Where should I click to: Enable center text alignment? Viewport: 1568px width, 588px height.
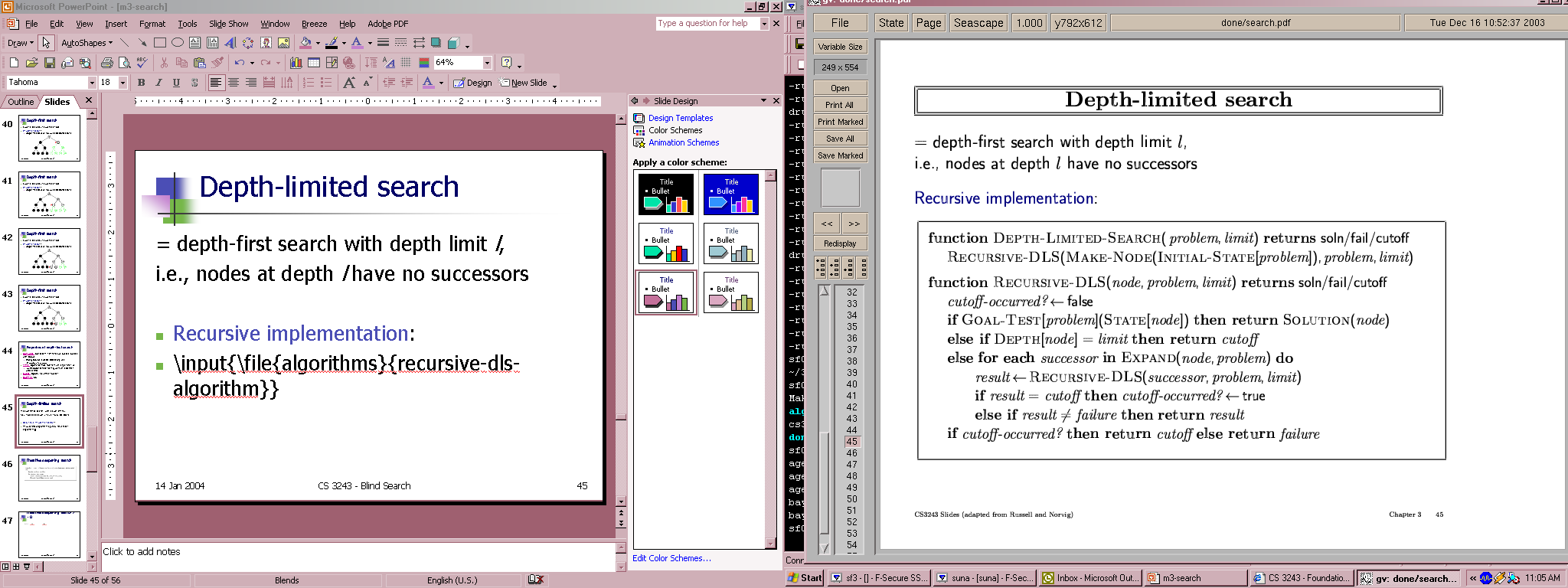tap(234, 83)
